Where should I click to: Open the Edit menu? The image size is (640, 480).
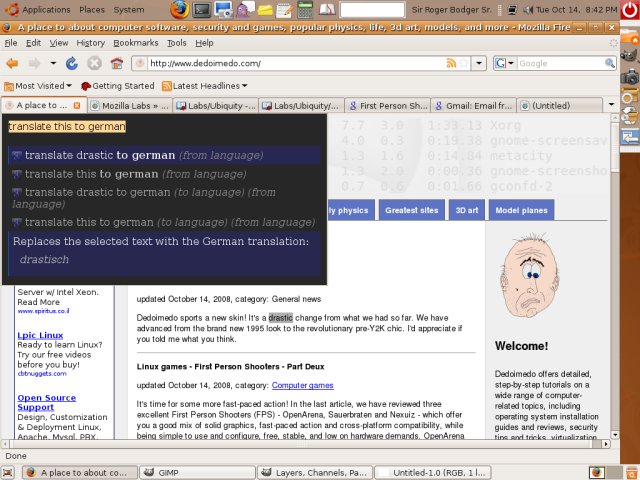(x=33, y=43)
